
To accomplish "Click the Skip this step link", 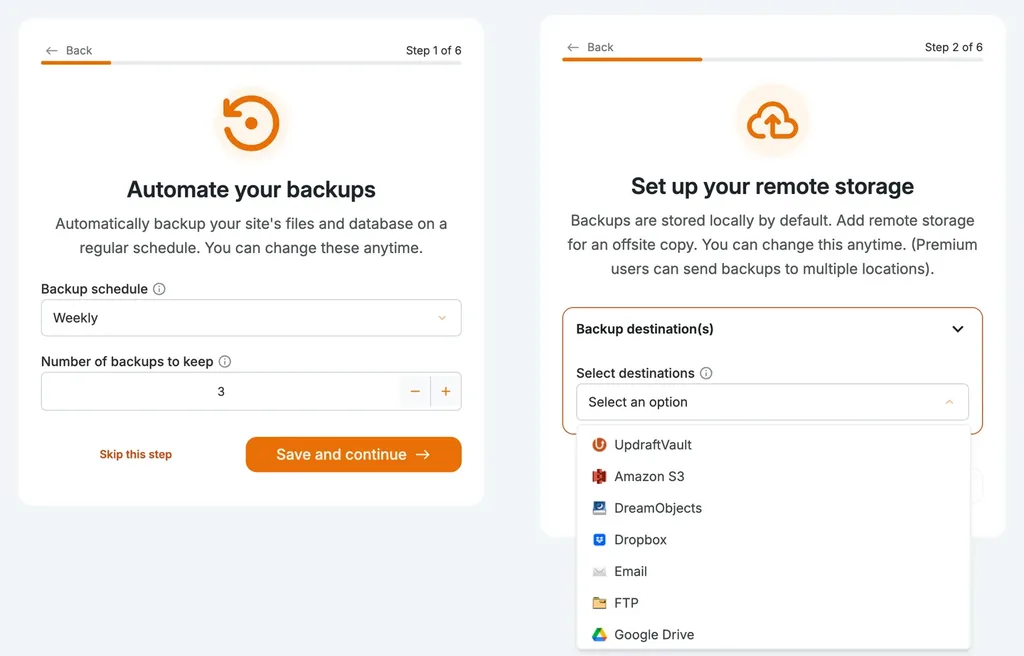I will tap(136, 454).
